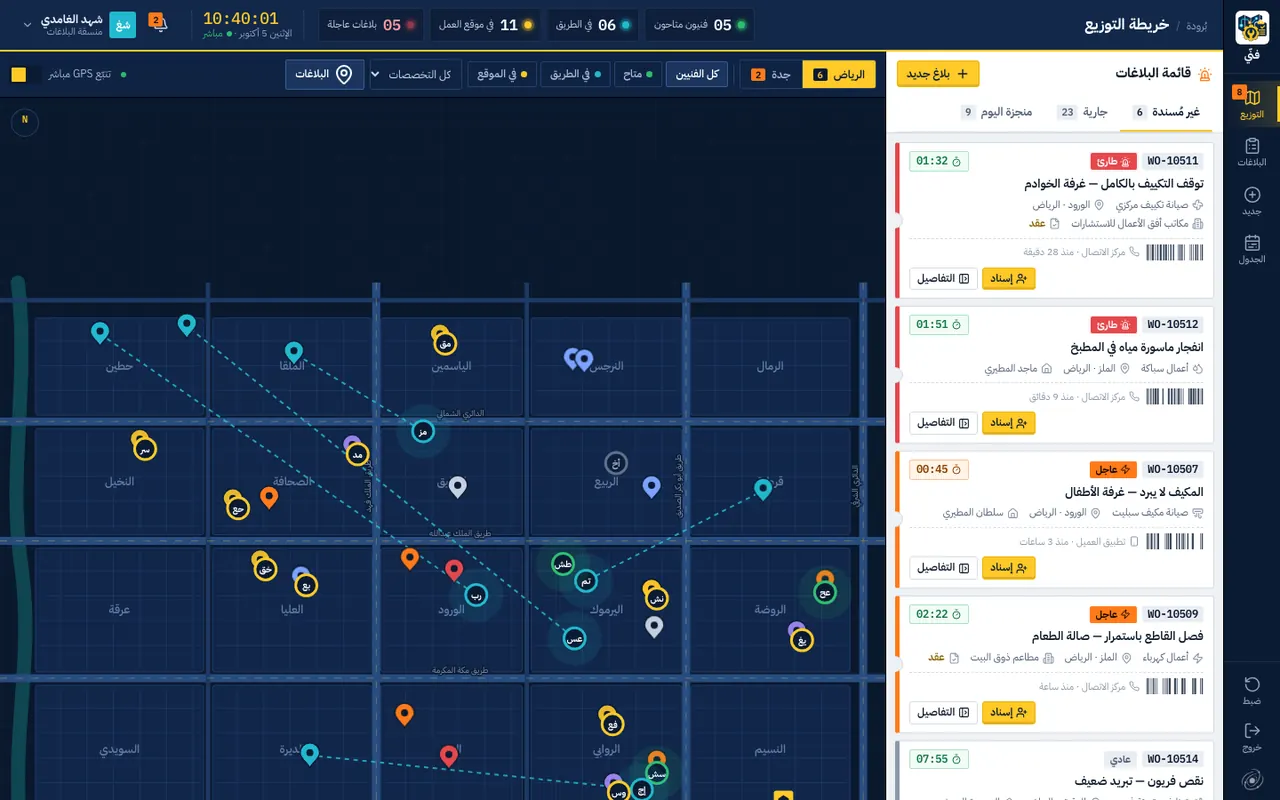
Task: Select technician marker سر in النخيل
Action: pos(145,449)
